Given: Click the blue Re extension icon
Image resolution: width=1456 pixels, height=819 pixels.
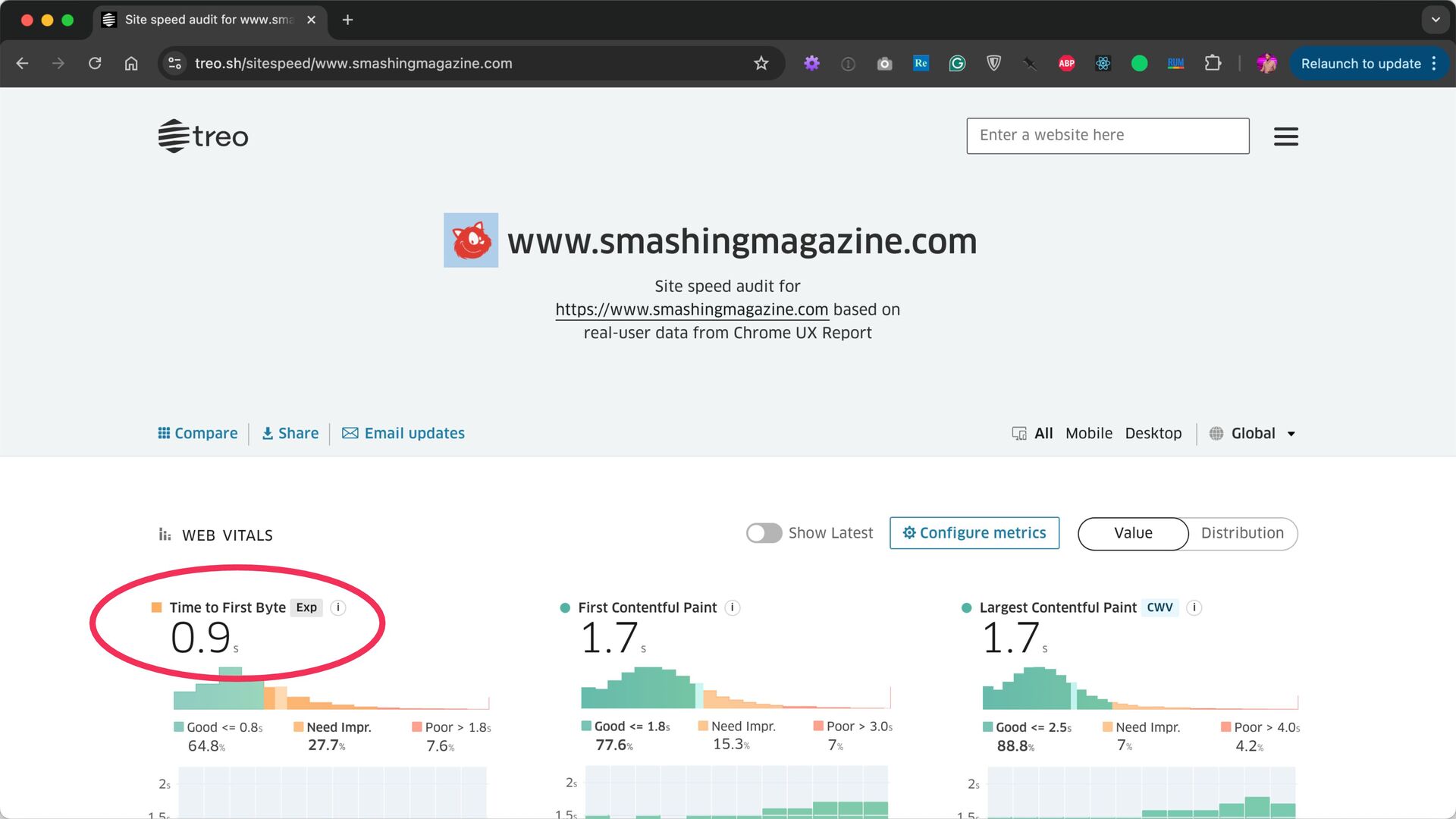Looking at the screenshot, I should coord(921,64).
